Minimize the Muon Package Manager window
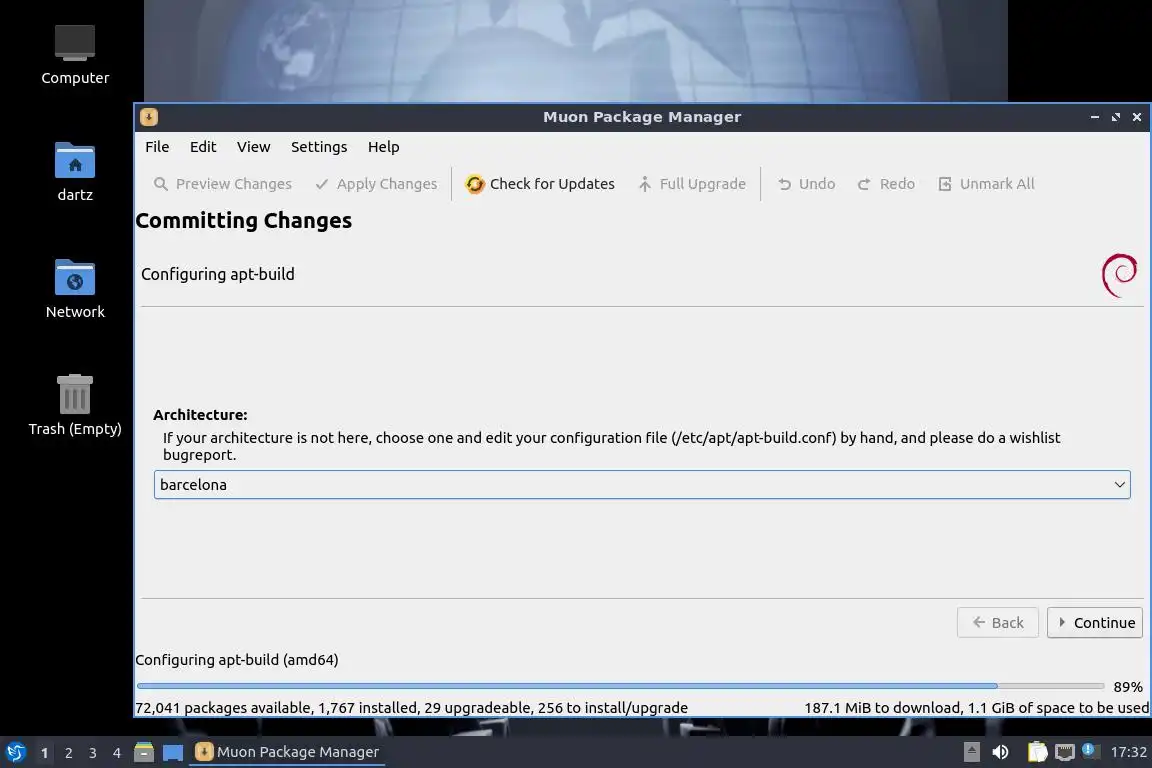Viewport: 1152px width, 768px height. click(1095, 117)
